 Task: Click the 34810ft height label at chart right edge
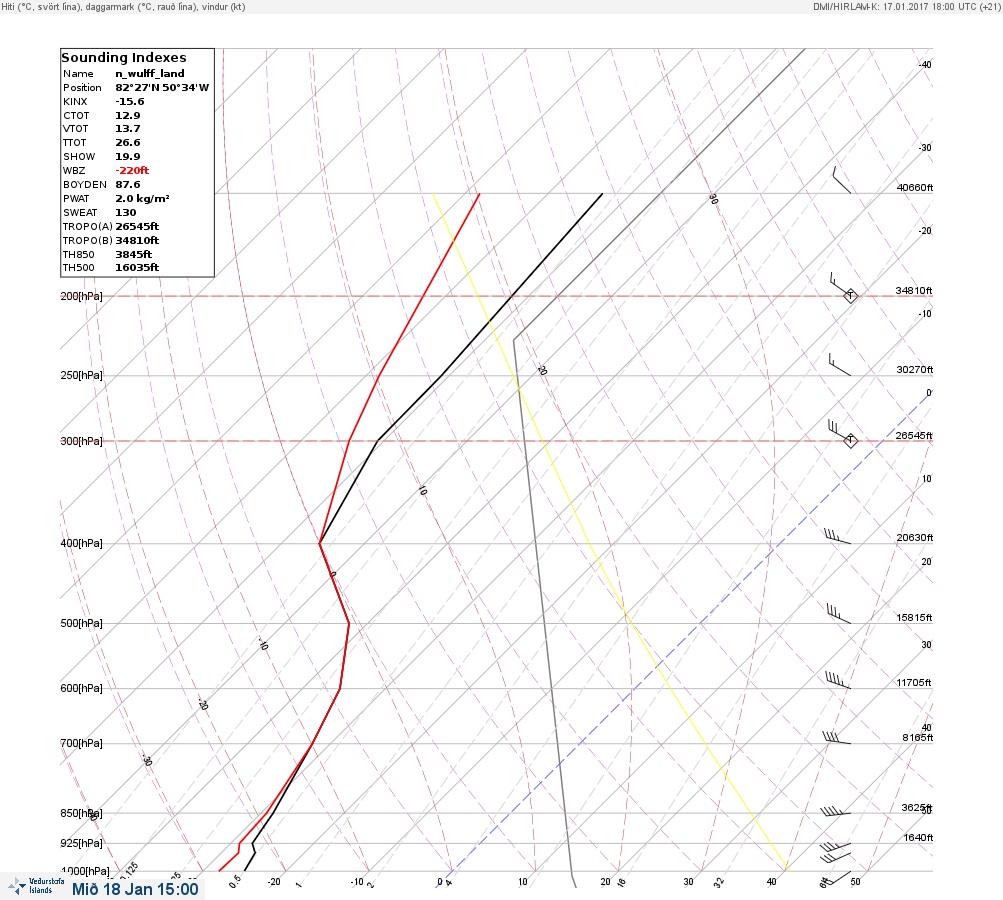coord(914,290)
